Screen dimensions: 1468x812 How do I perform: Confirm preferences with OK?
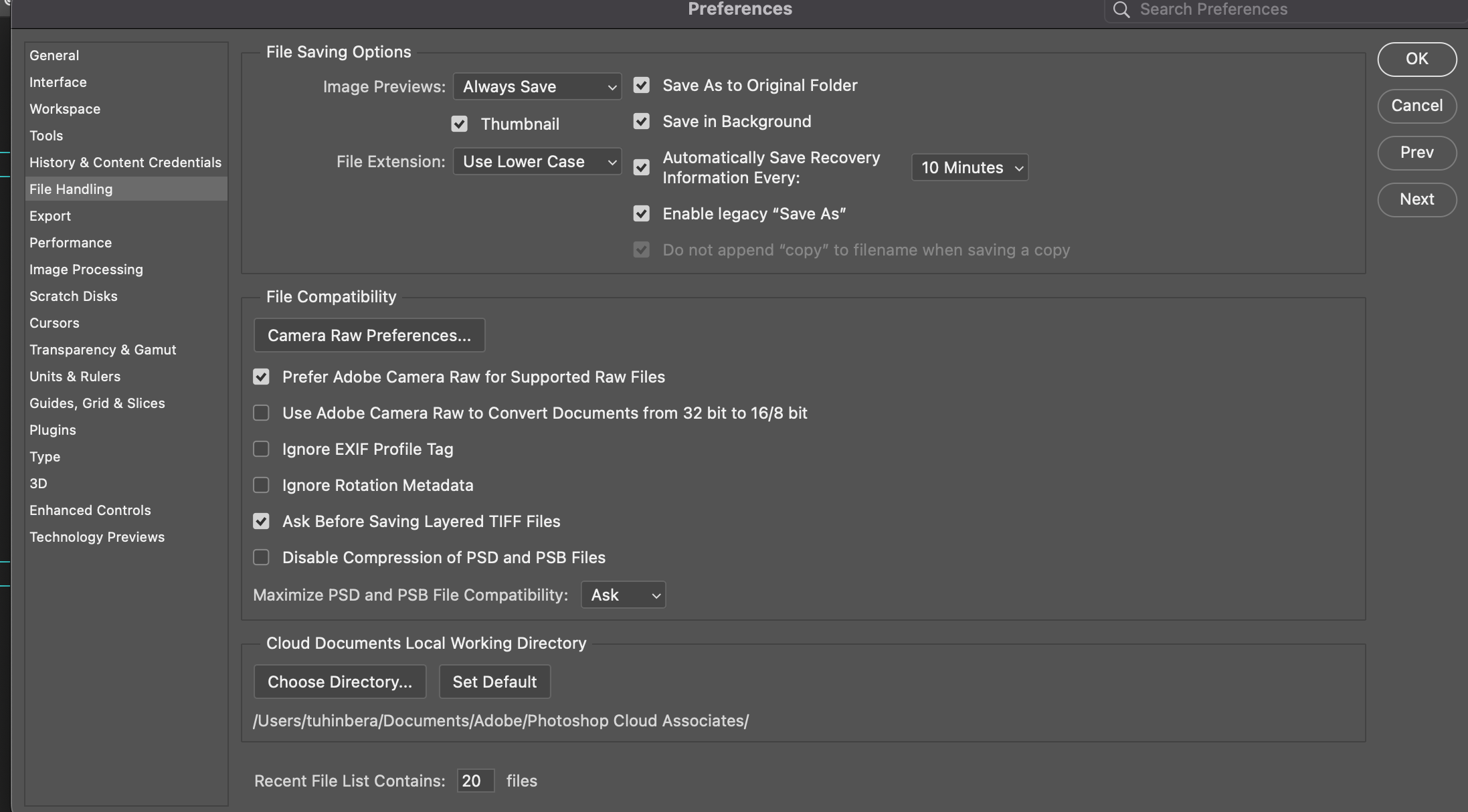point(1416,59)
